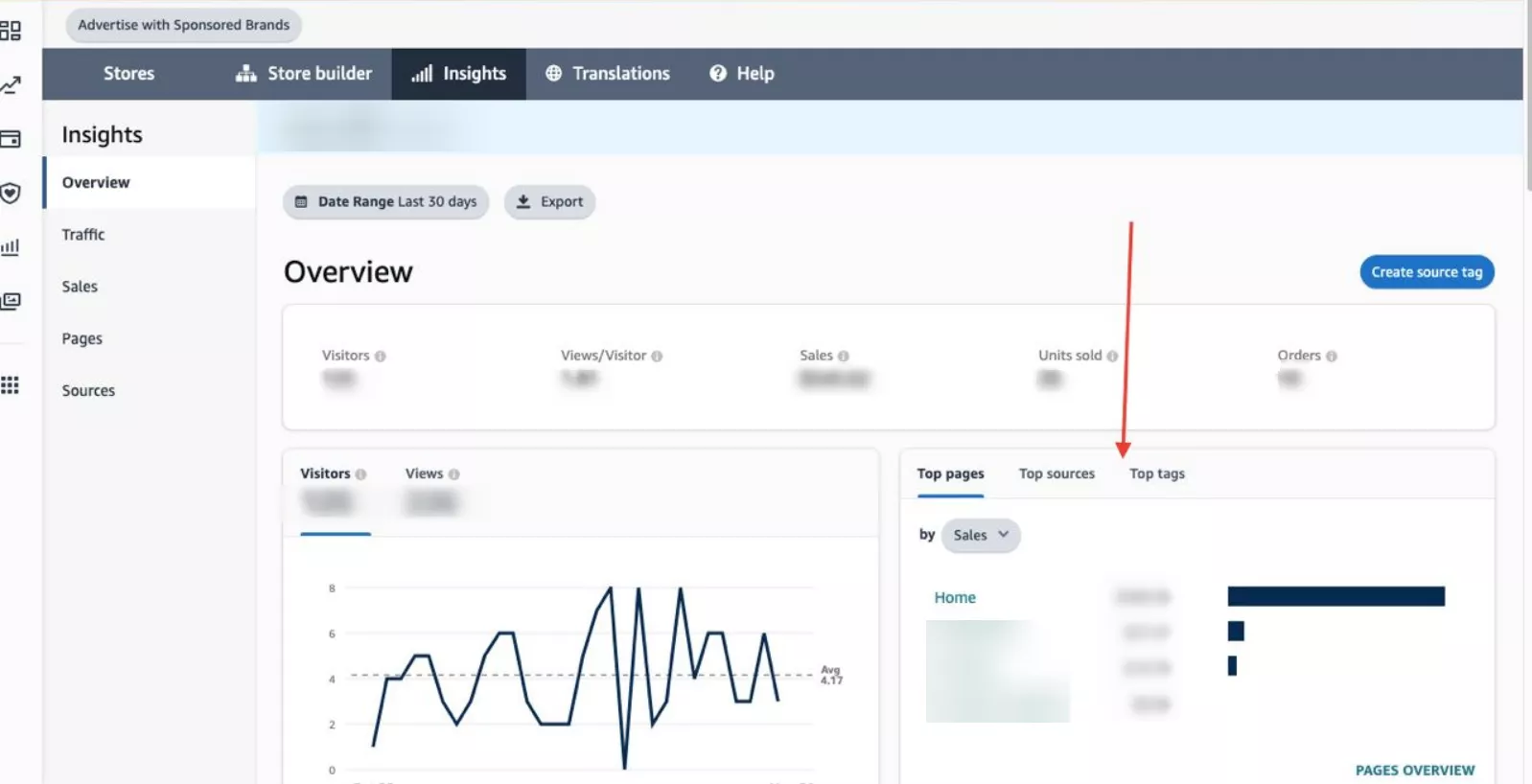Image resolution: width=1532 pixels, height=784 pixels.
Task: Open the Stores tab in the top navigation
Action: 128,74
